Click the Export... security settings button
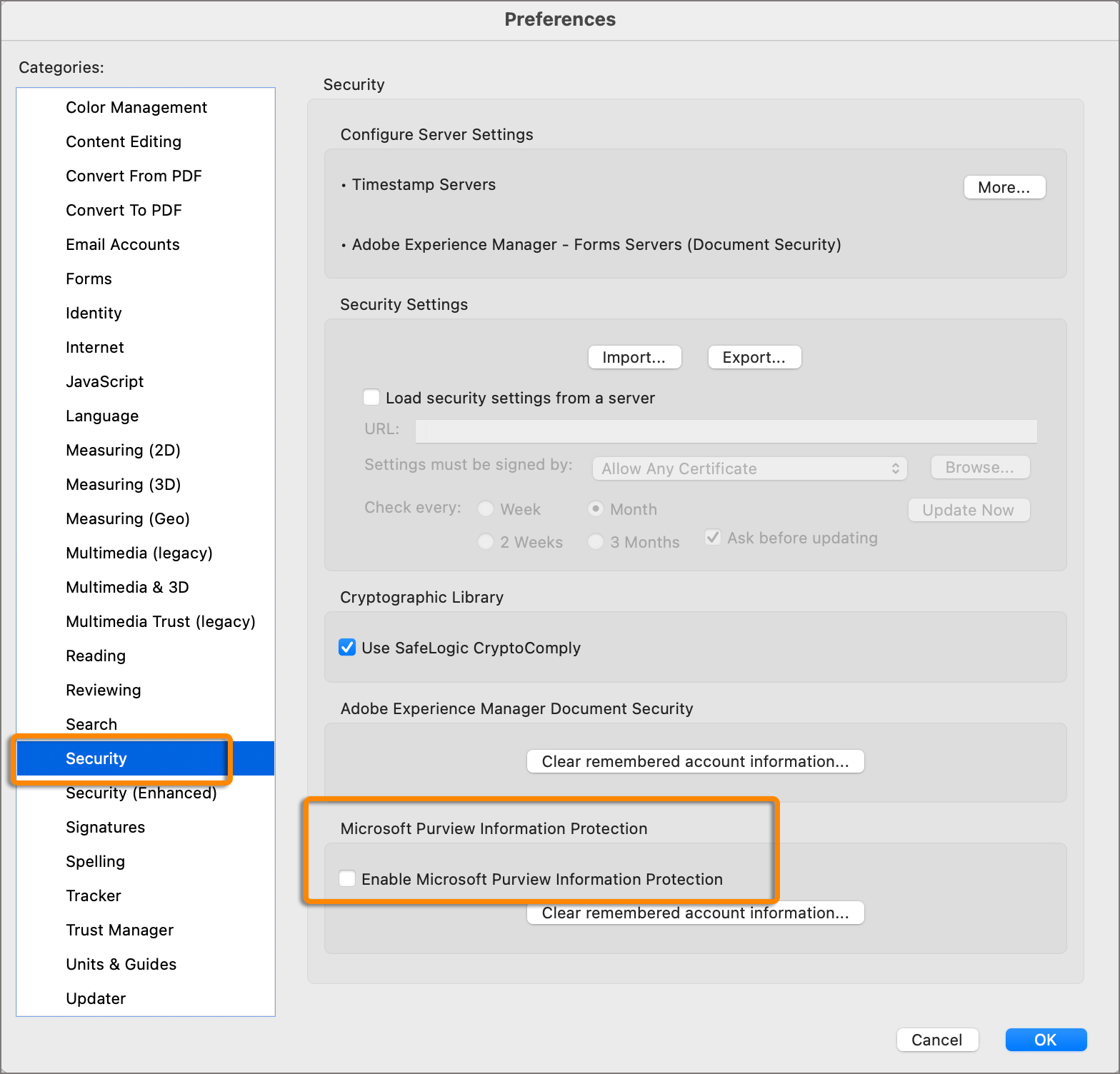Screen dimensions: 1120x1074 click(754, 357)
